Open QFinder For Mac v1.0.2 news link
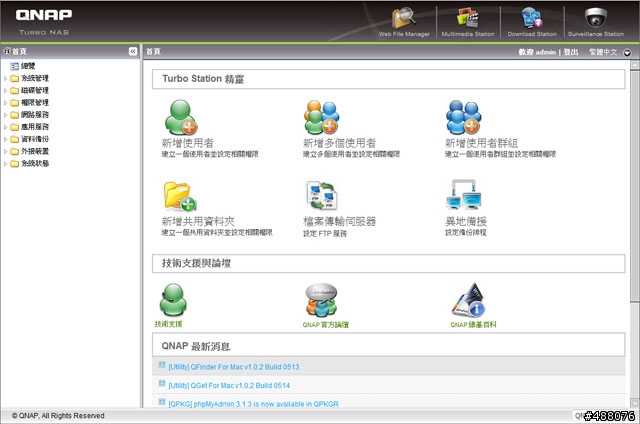The image size is (640, 424). [x=234, y=367]
